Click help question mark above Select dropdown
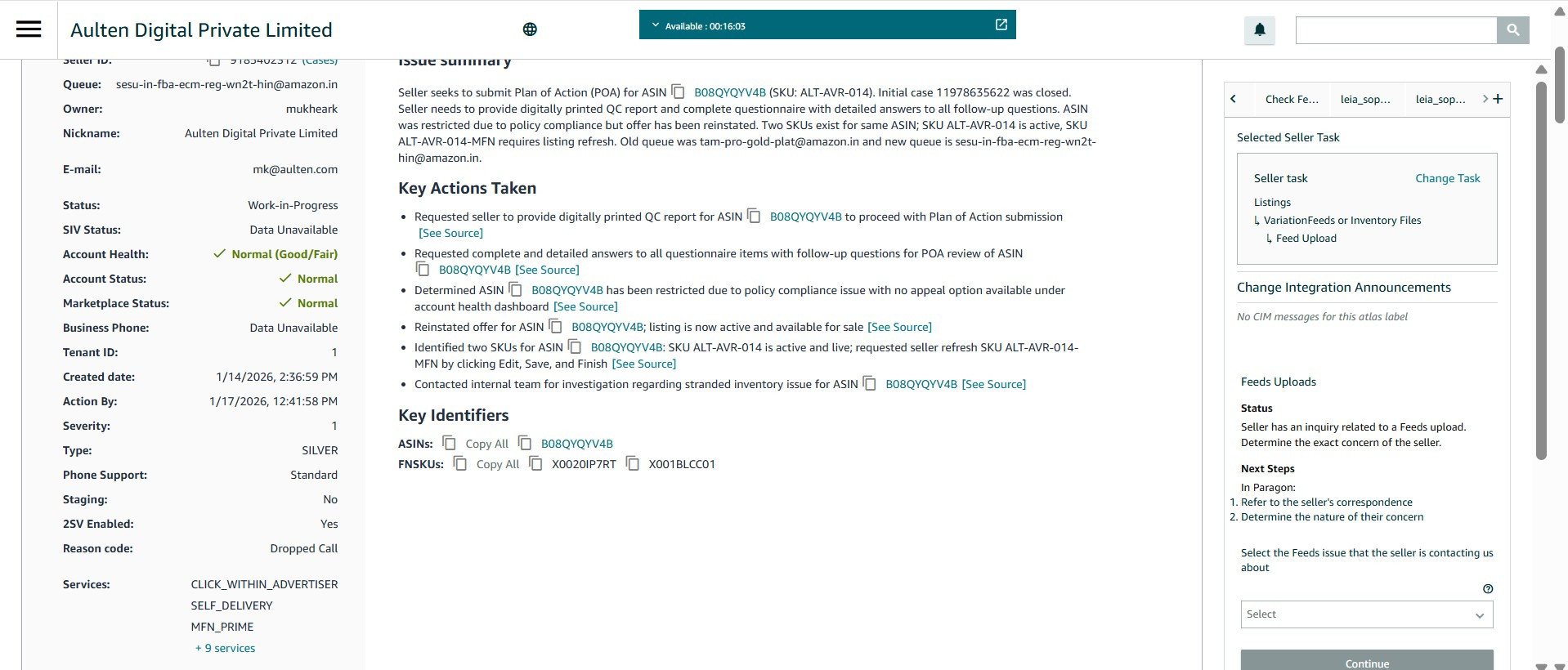The height and width of the screenshot is (670, 1568). point(1488,589)
